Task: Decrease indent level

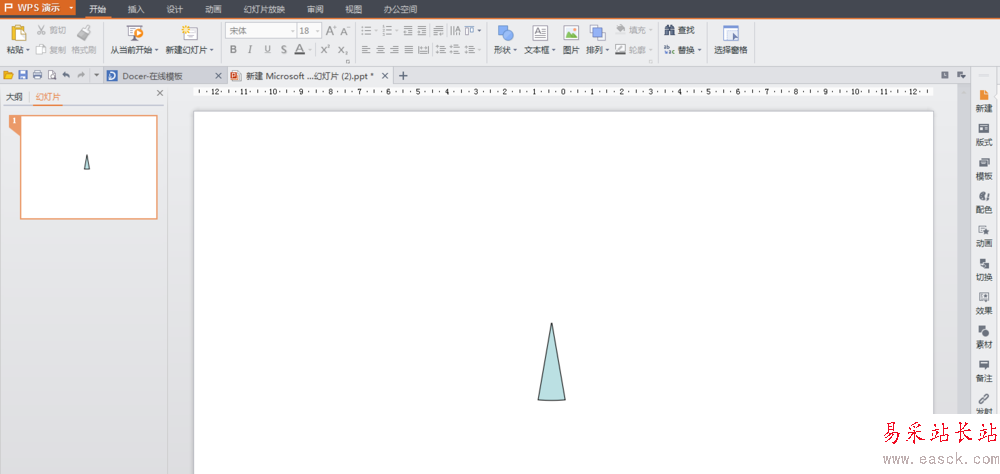Action: pos(408,30)
